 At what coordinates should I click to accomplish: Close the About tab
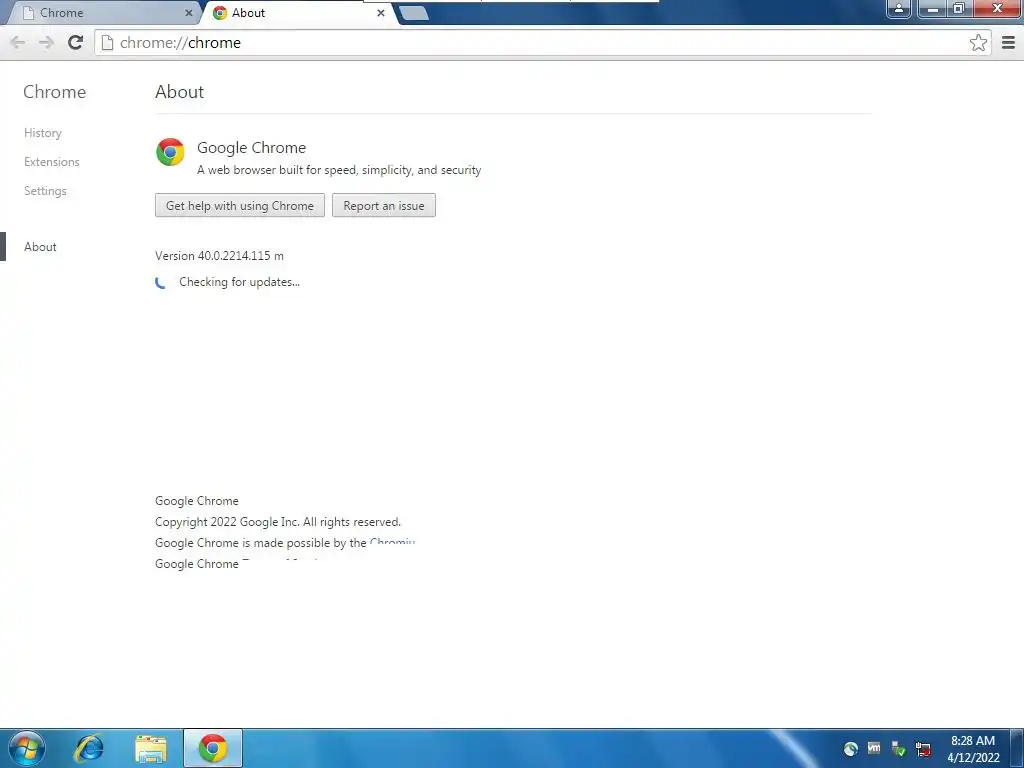pyautogui.click(x=381, y=13)
